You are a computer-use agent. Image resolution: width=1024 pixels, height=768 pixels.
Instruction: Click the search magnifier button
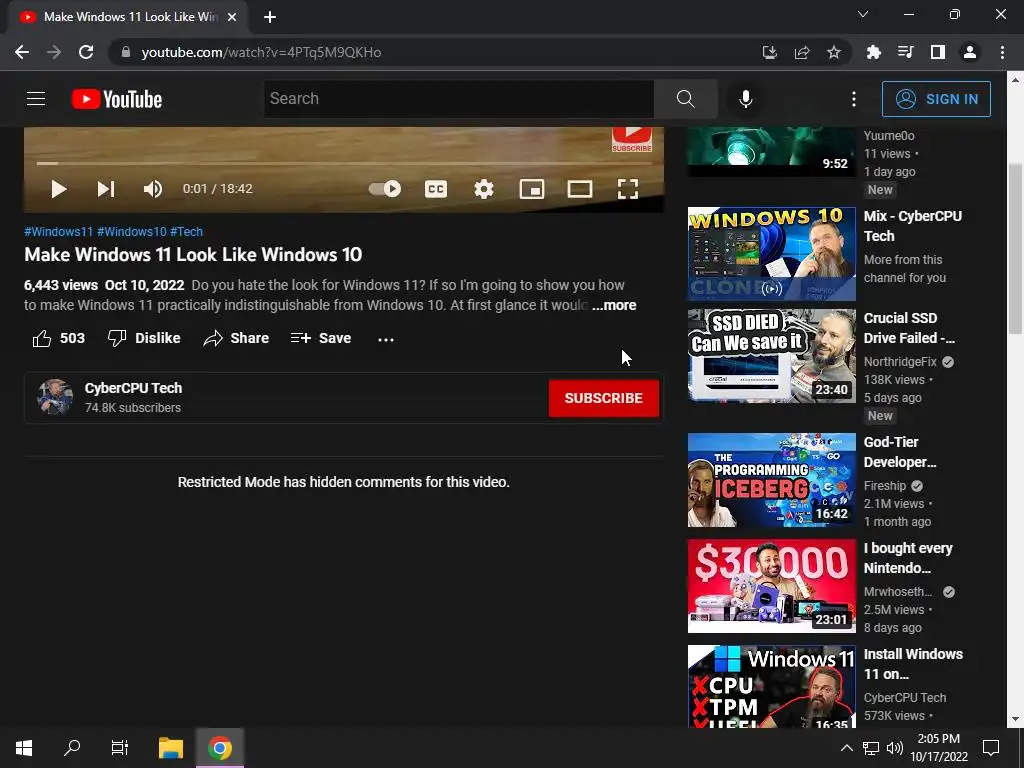[x=686, y=99]
